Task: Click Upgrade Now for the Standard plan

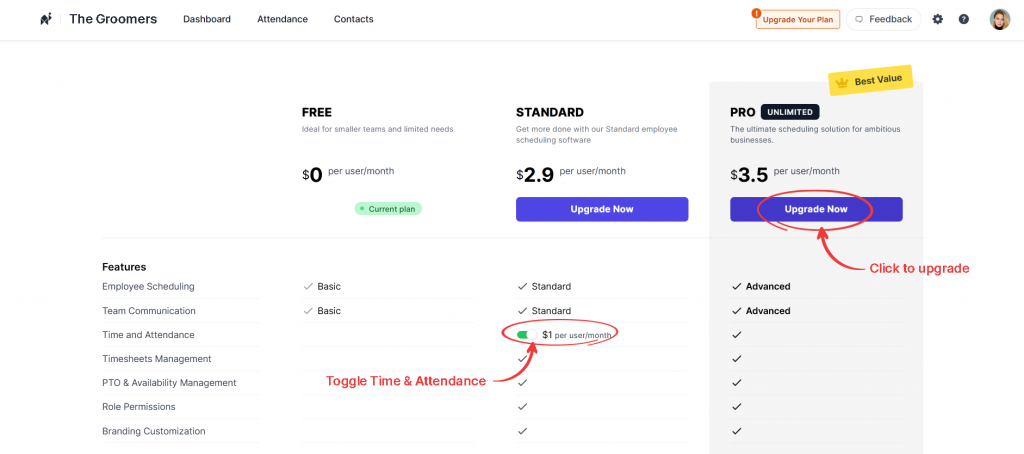Action: 601,209
